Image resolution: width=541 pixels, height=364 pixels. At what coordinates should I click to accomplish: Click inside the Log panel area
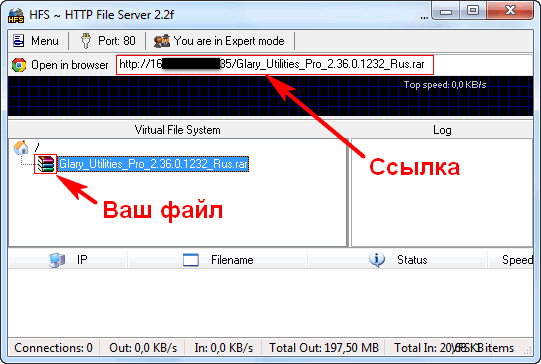(442, 193)
